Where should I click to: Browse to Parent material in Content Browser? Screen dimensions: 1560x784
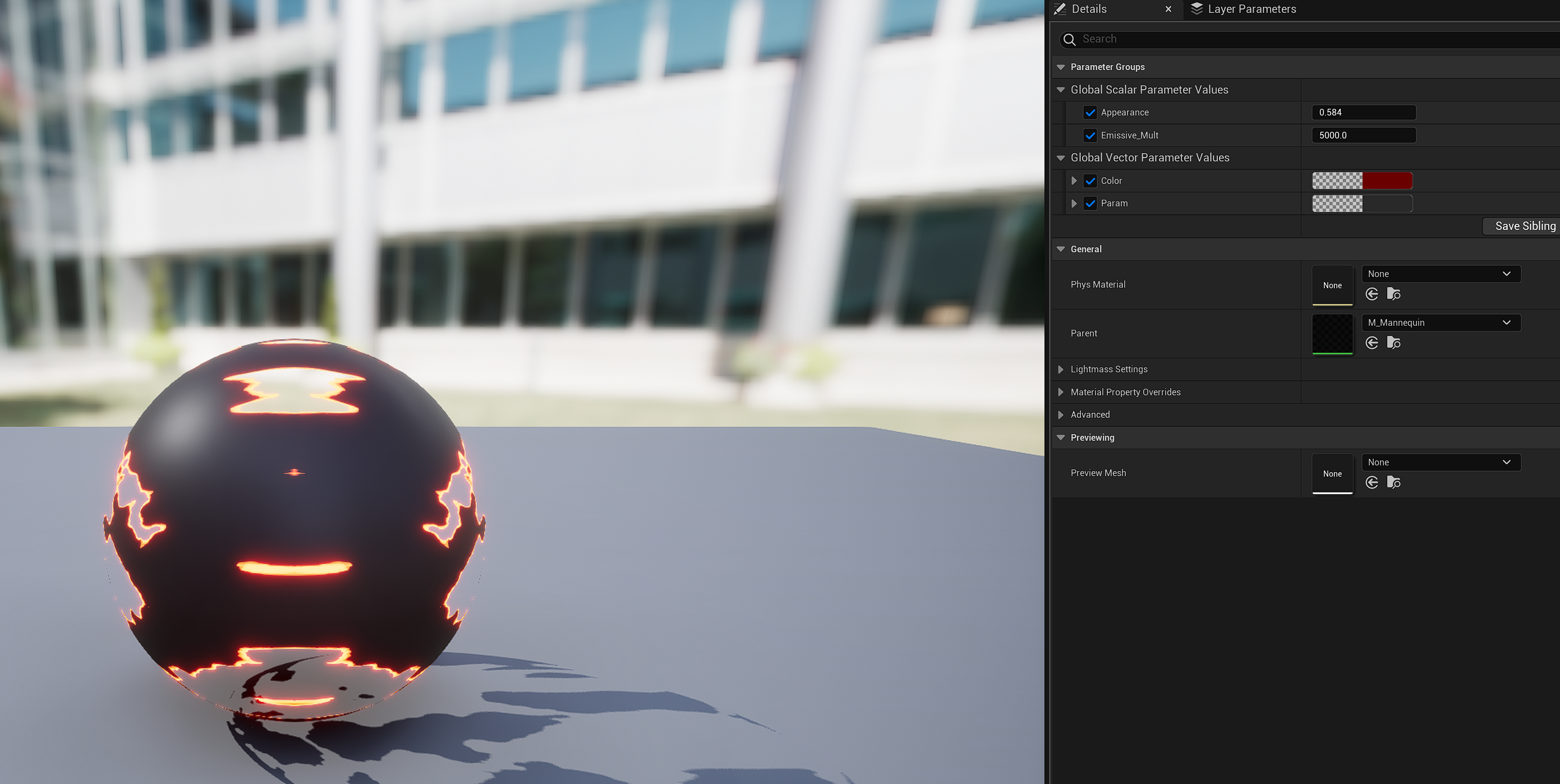point(1393,343)
